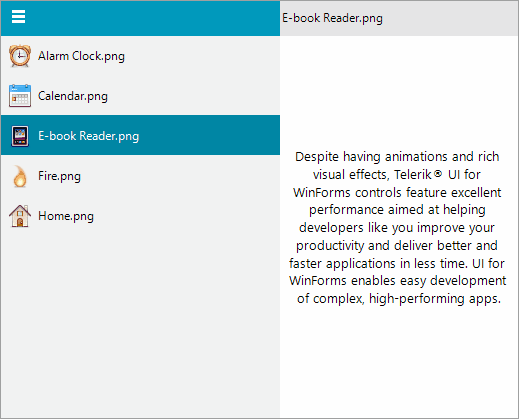Click the Fire flame icon
This screenshot has width=519, height=420.
[x=20, y=176]
